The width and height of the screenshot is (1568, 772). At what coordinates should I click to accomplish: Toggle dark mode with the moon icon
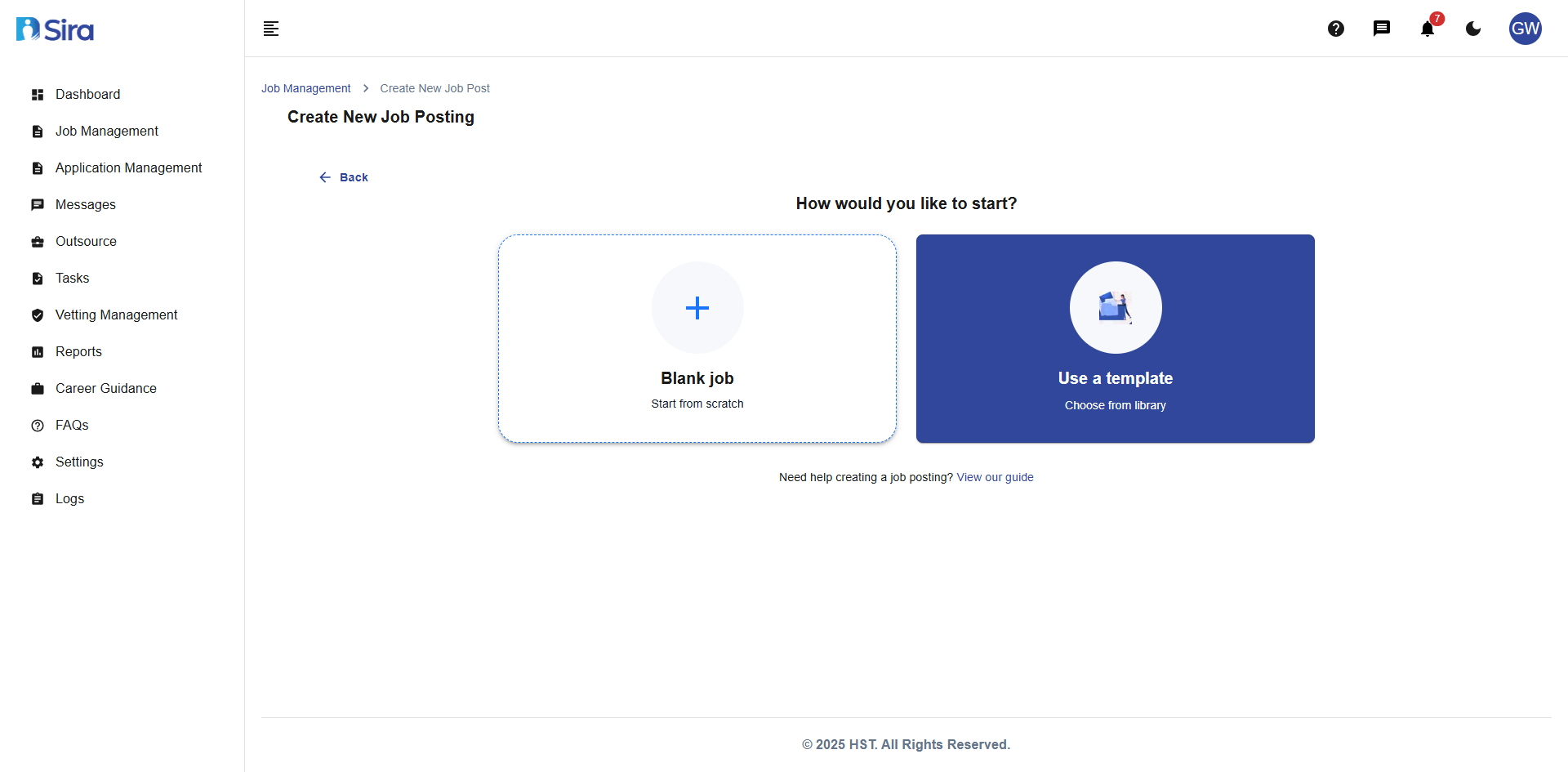pos(1473,29)
